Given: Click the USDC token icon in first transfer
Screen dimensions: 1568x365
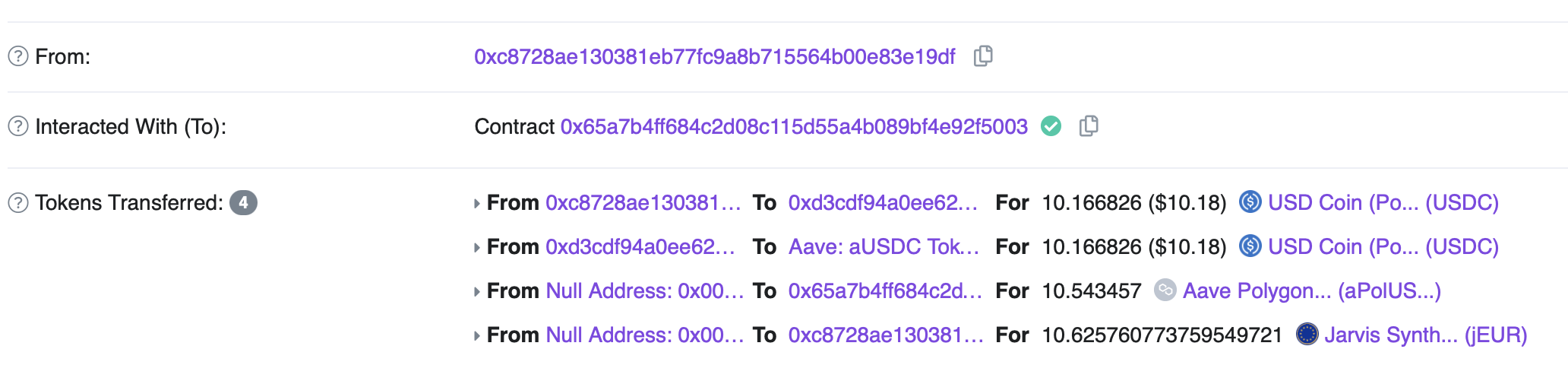Looking at the screenshot, I should click(1250, 202).
